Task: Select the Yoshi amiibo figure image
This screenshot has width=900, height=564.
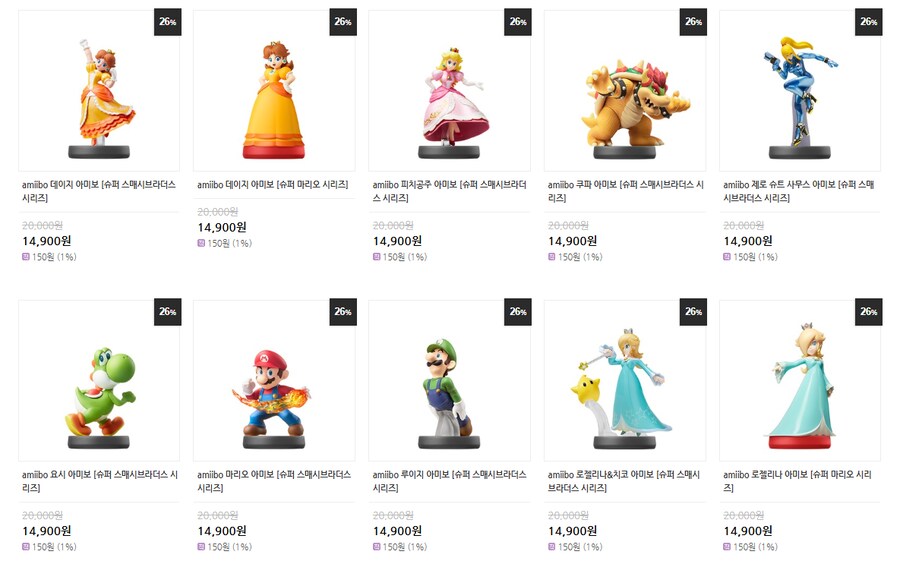Action: pos(98,390)
